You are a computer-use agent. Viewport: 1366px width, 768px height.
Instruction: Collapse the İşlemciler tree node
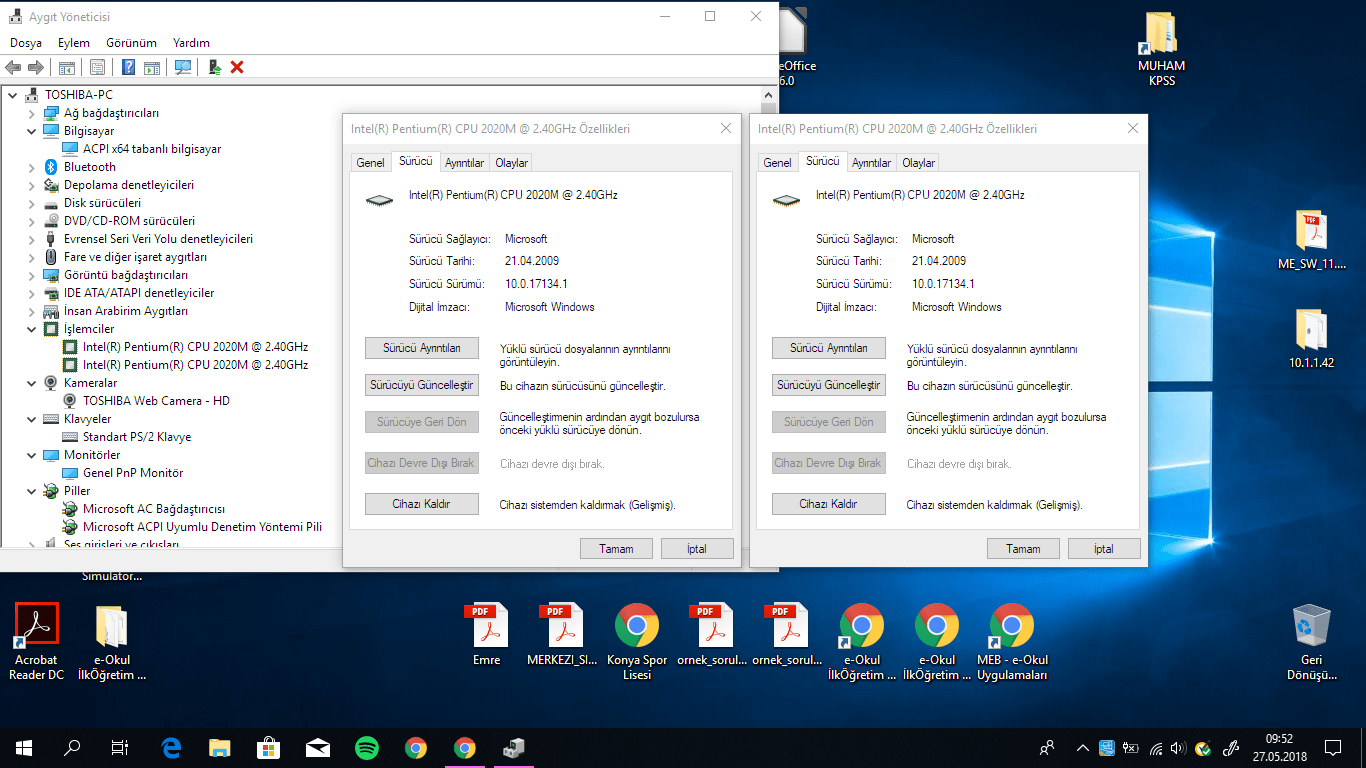coord(31,329)
